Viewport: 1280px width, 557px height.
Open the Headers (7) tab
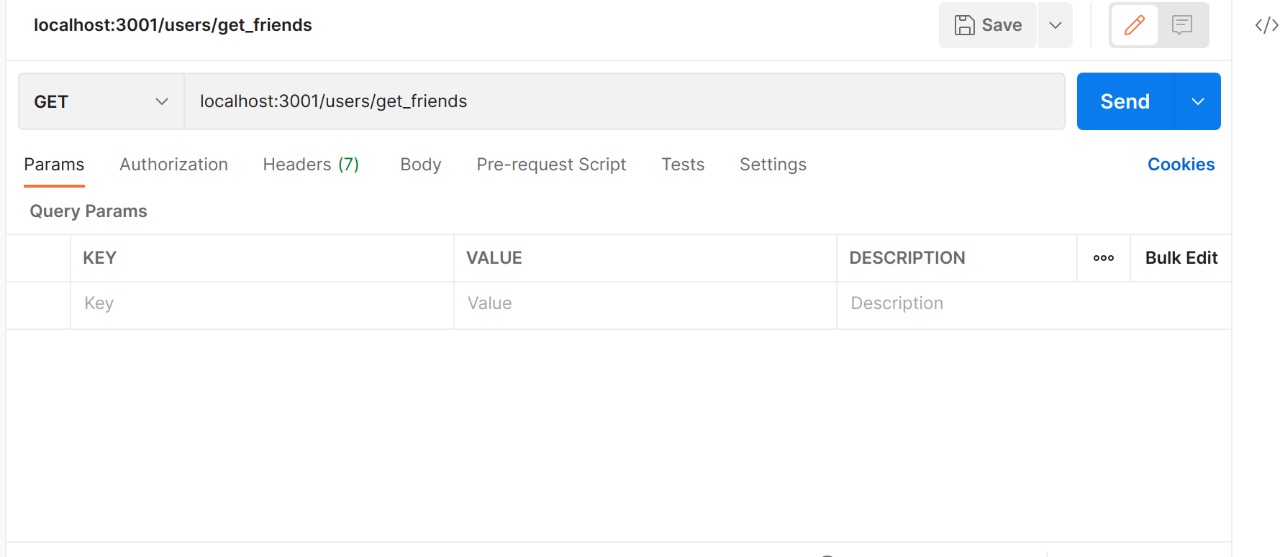point(311,164)
